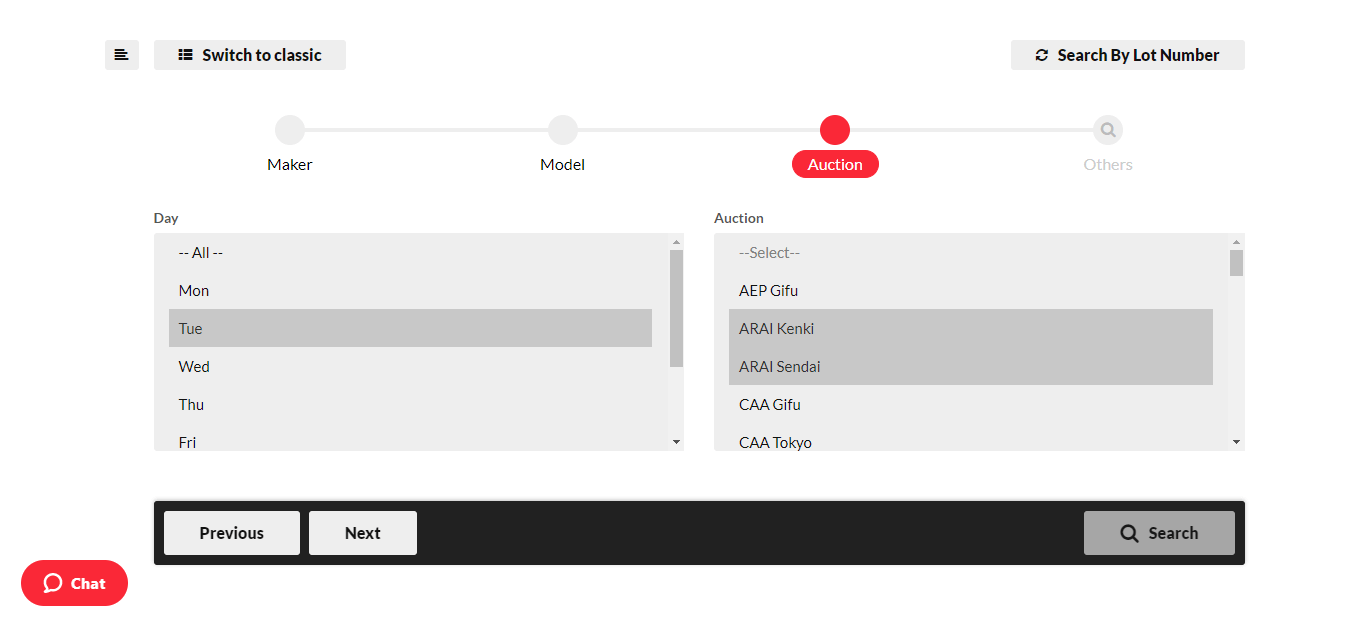Screen dimensions: 1349x619
Task: Click the magnifier icon on the Others step
Action: coord(1108,129)
